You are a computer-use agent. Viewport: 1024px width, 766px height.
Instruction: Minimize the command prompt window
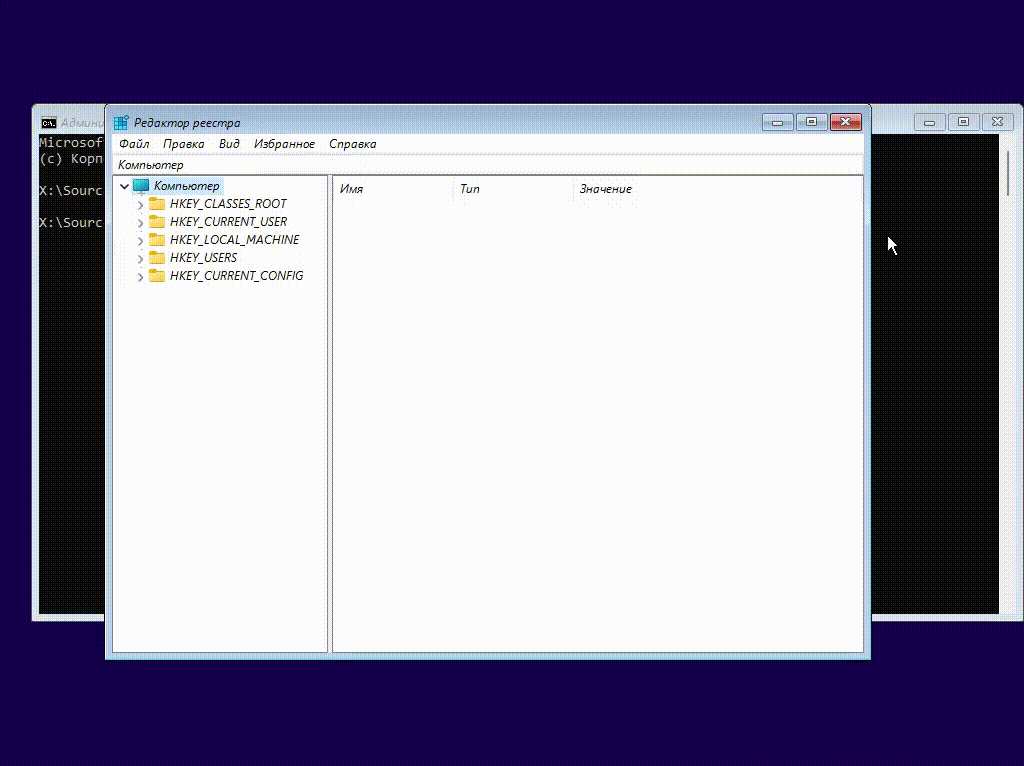click(929, 122)
